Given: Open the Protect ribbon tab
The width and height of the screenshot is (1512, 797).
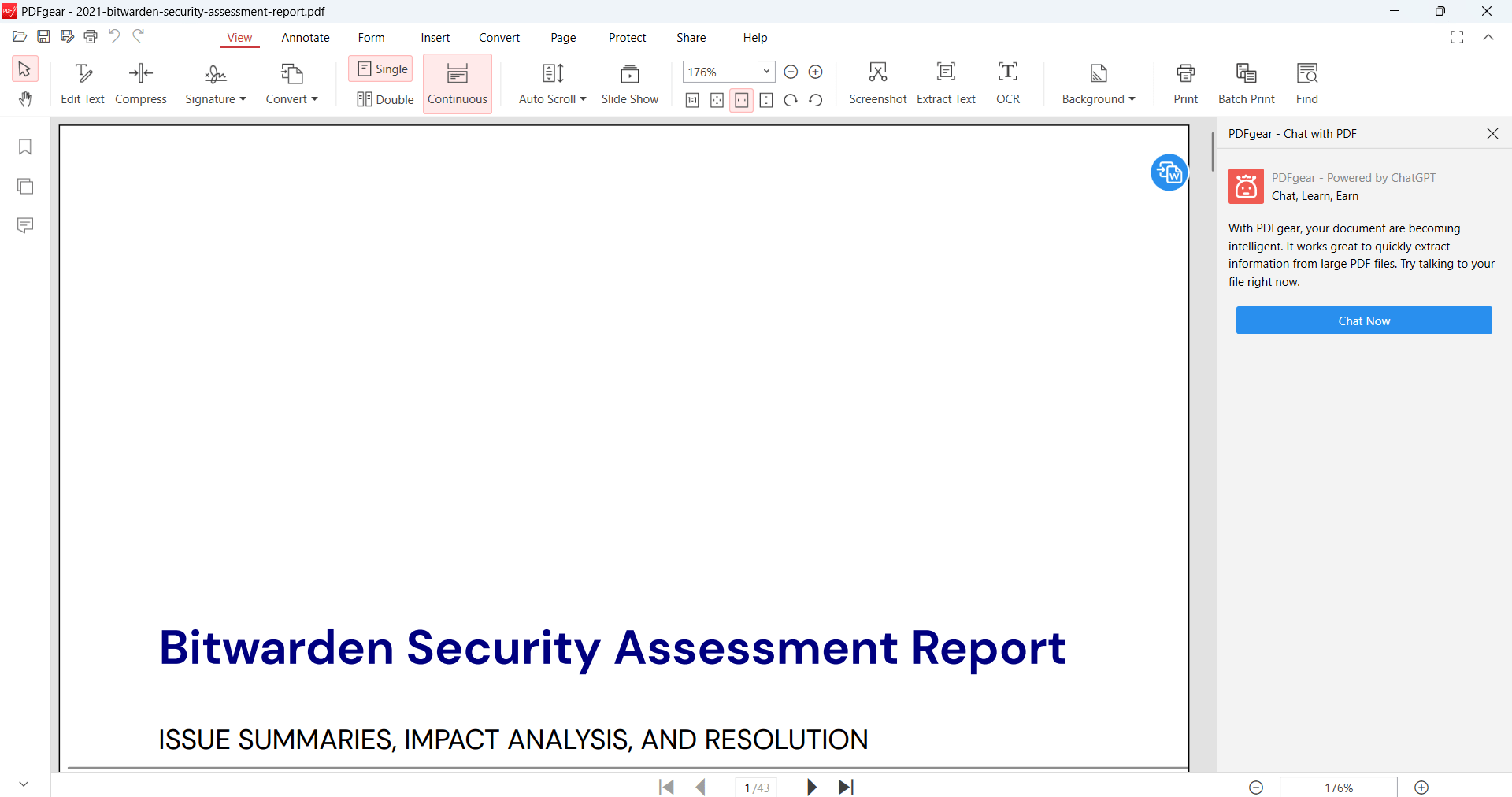Looking at the screenshot, I should 627,37.
